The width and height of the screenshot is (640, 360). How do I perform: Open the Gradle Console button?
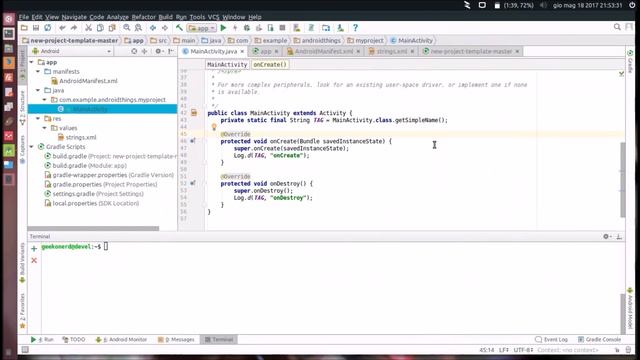click(x=599, y=339)
